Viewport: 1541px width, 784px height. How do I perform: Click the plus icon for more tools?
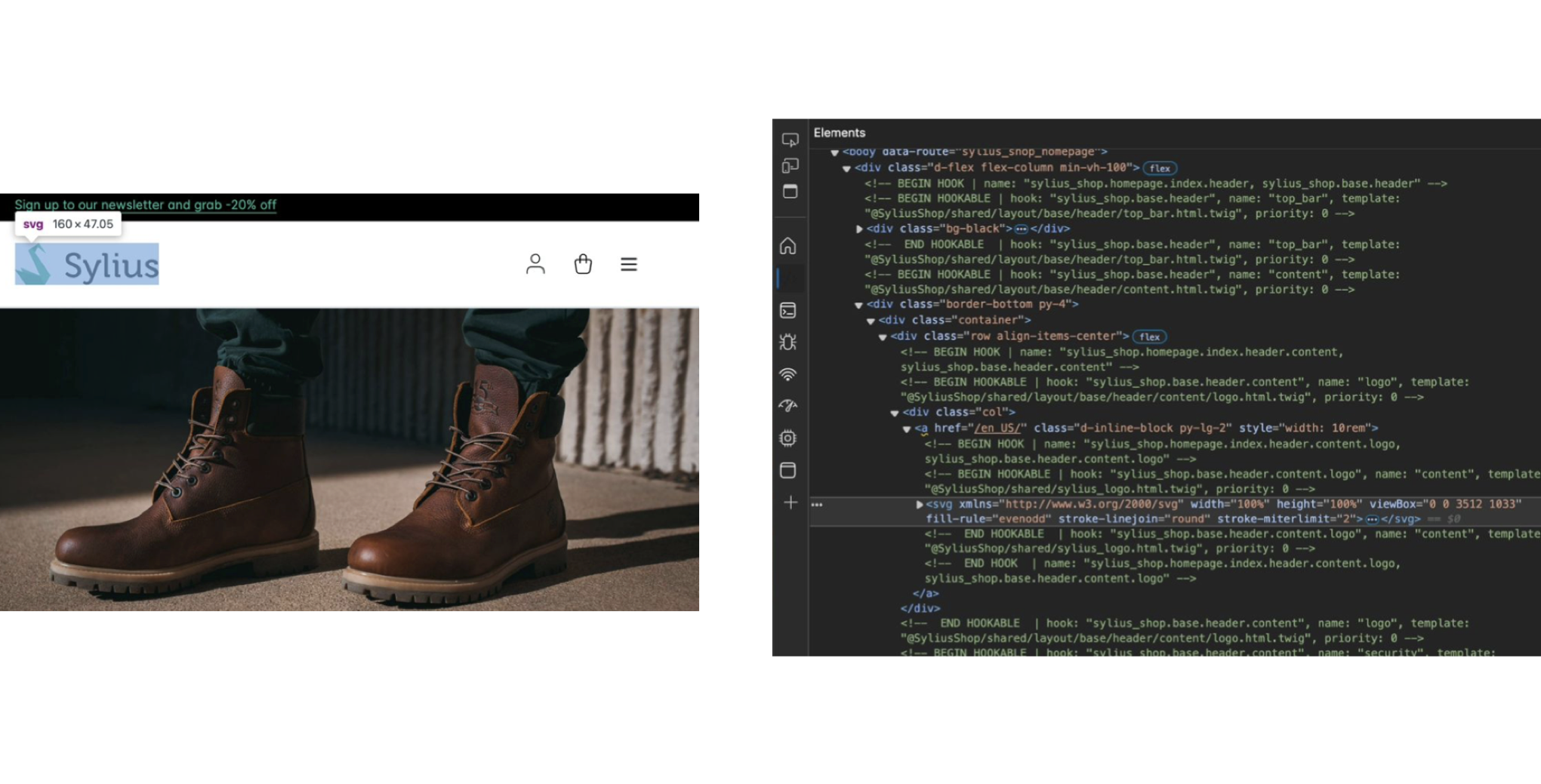click(790, 503)
